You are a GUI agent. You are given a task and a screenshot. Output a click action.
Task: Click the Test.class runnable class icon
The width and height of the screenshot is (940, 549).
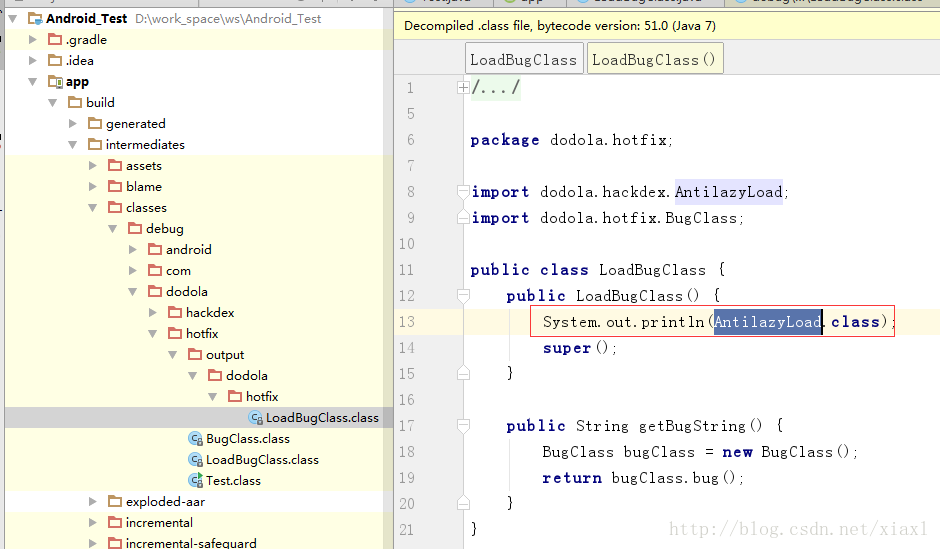point(195,481)
